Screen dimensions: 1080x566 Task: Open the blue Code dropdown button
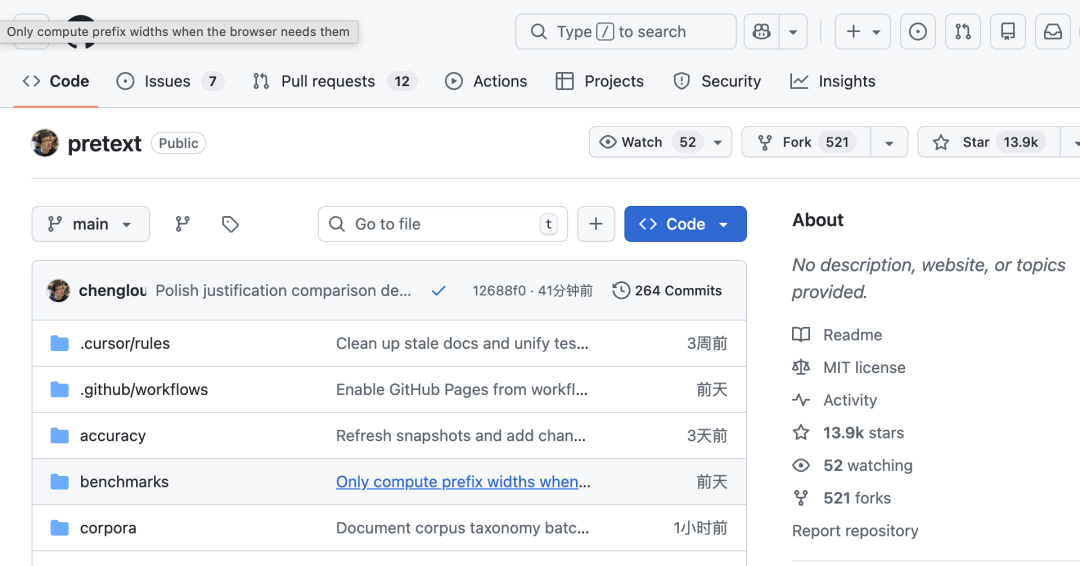click(685, 224)
